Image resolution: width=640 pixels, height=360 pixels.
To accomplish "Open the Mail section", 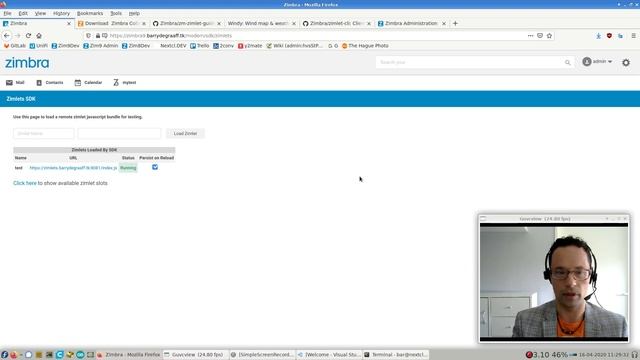I will click(x=15, y=82).
